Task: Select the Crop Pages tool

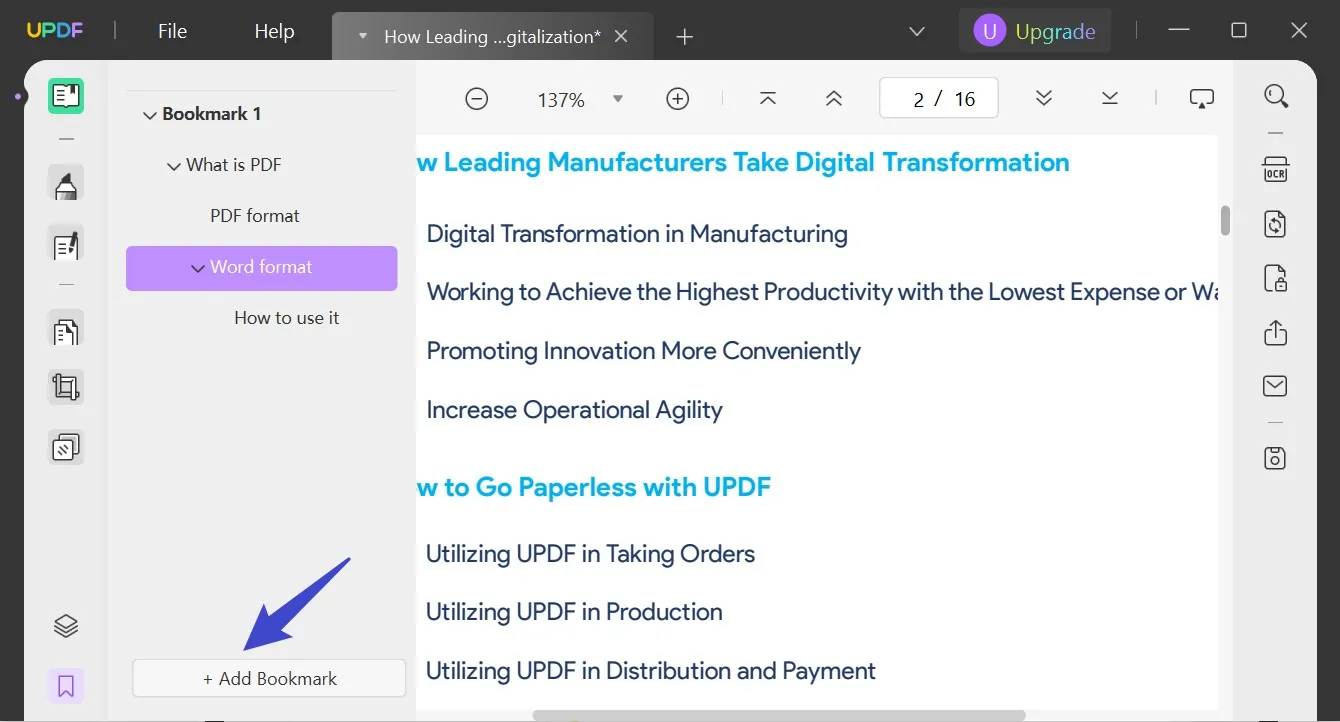Action: pos(66,388)
